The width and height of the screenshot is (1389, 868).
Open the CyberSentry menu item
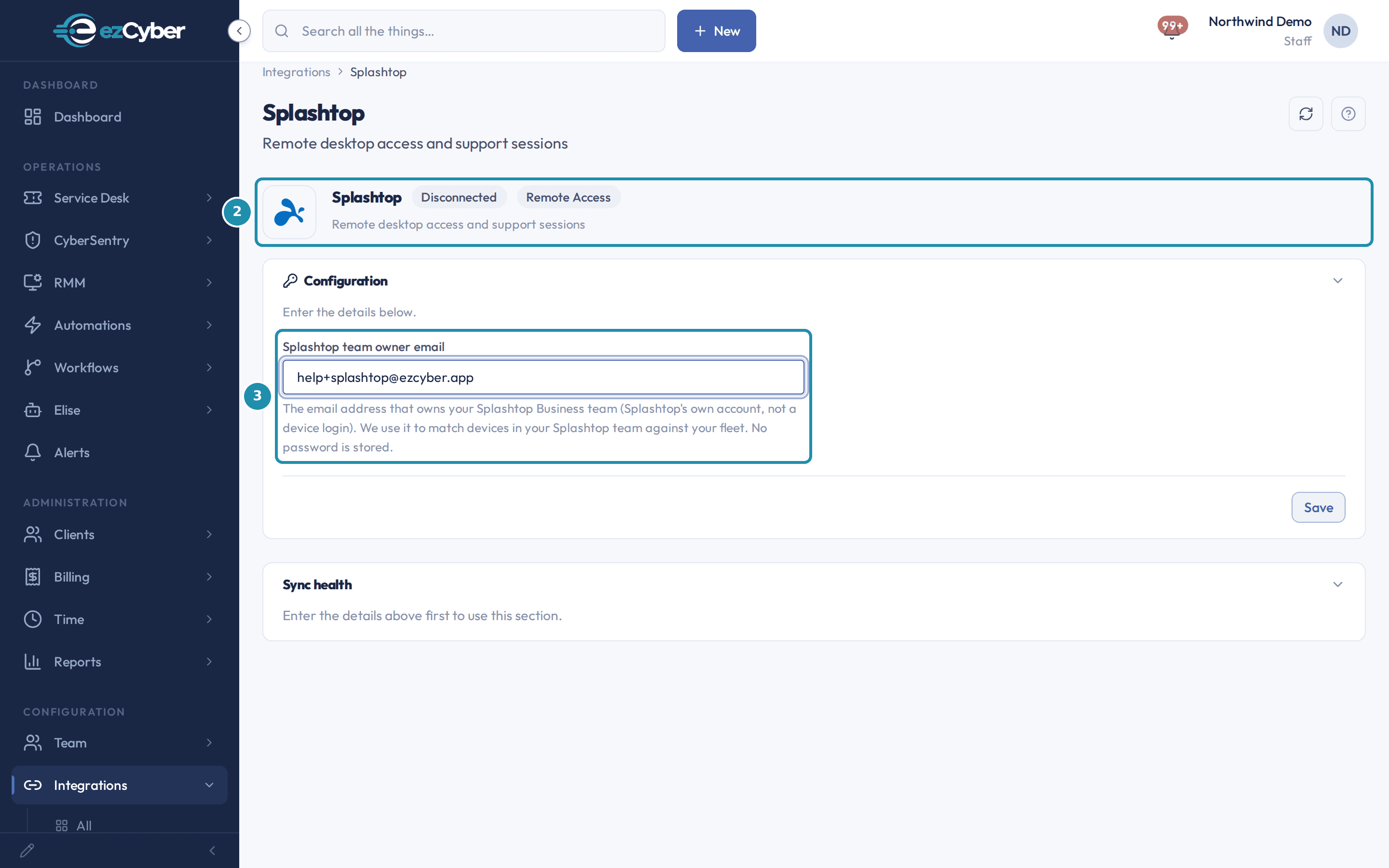pyautogui.click(x=120, y=240)
